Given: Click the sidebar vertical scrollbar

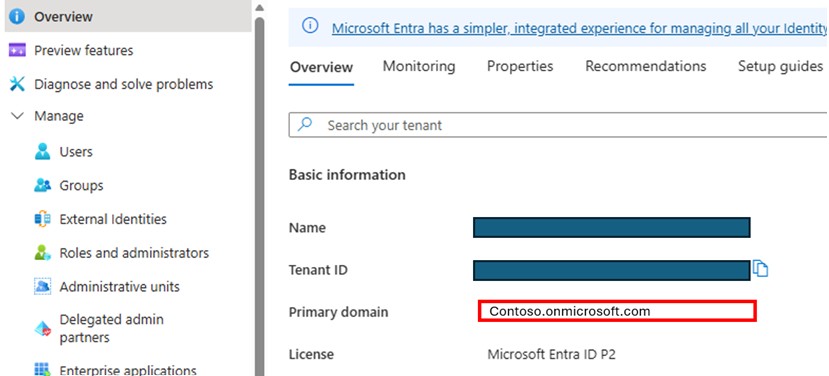Looking at the screenshot, I should 259,196.
